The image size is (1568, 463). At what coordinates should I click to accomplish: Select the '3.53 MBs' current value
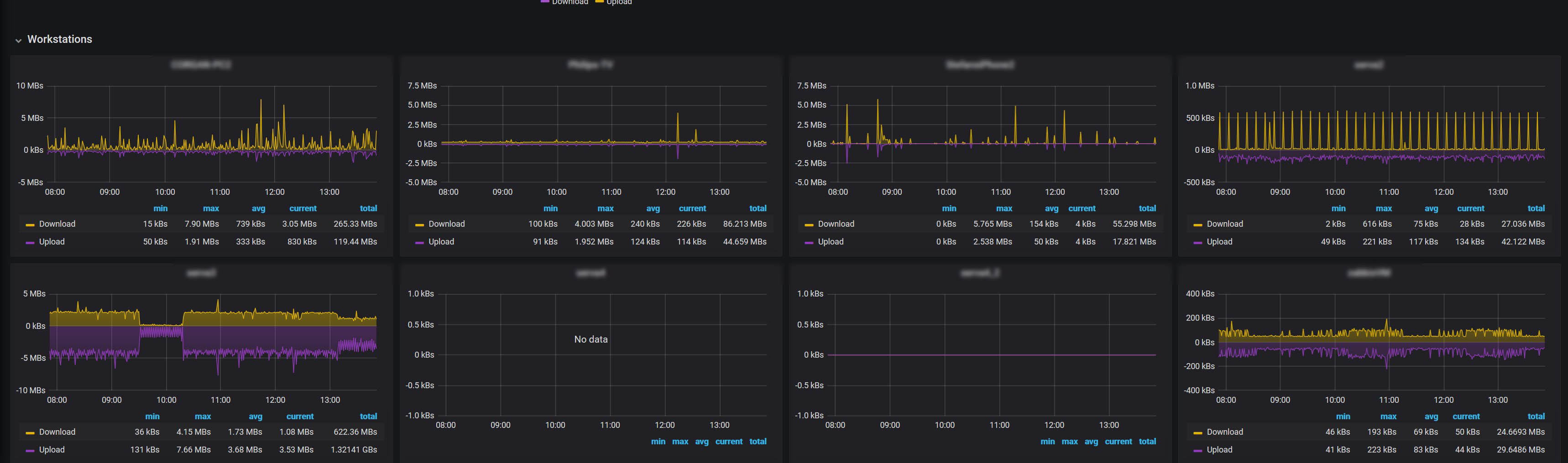[296, 450]
